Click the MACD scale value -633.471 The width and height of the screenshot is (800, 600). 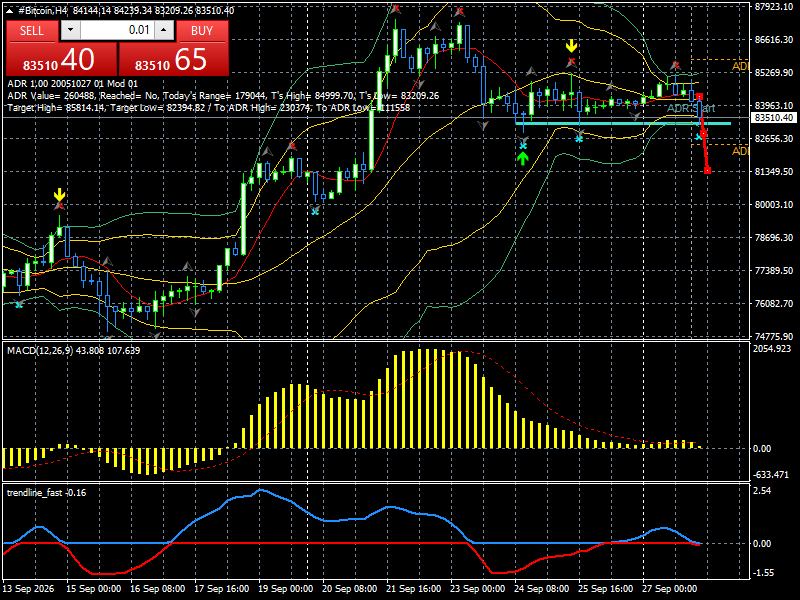click(771, 474)
